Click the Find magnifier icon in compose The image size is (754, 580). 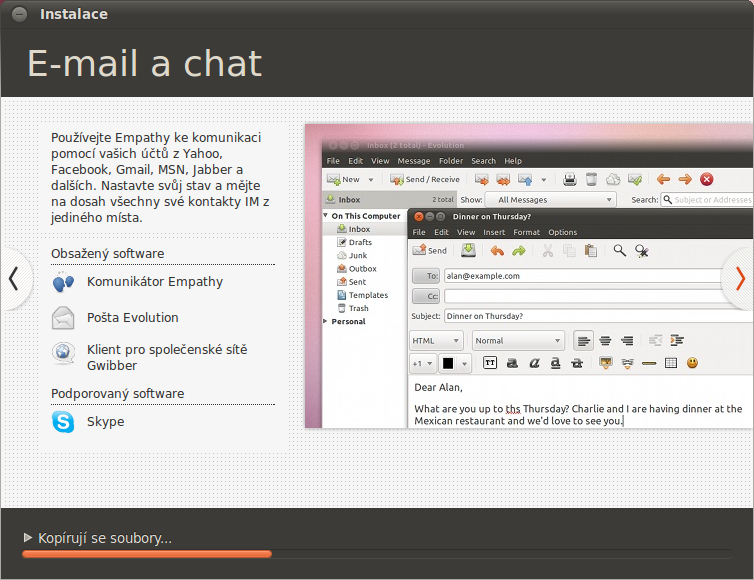click(620, 251)
